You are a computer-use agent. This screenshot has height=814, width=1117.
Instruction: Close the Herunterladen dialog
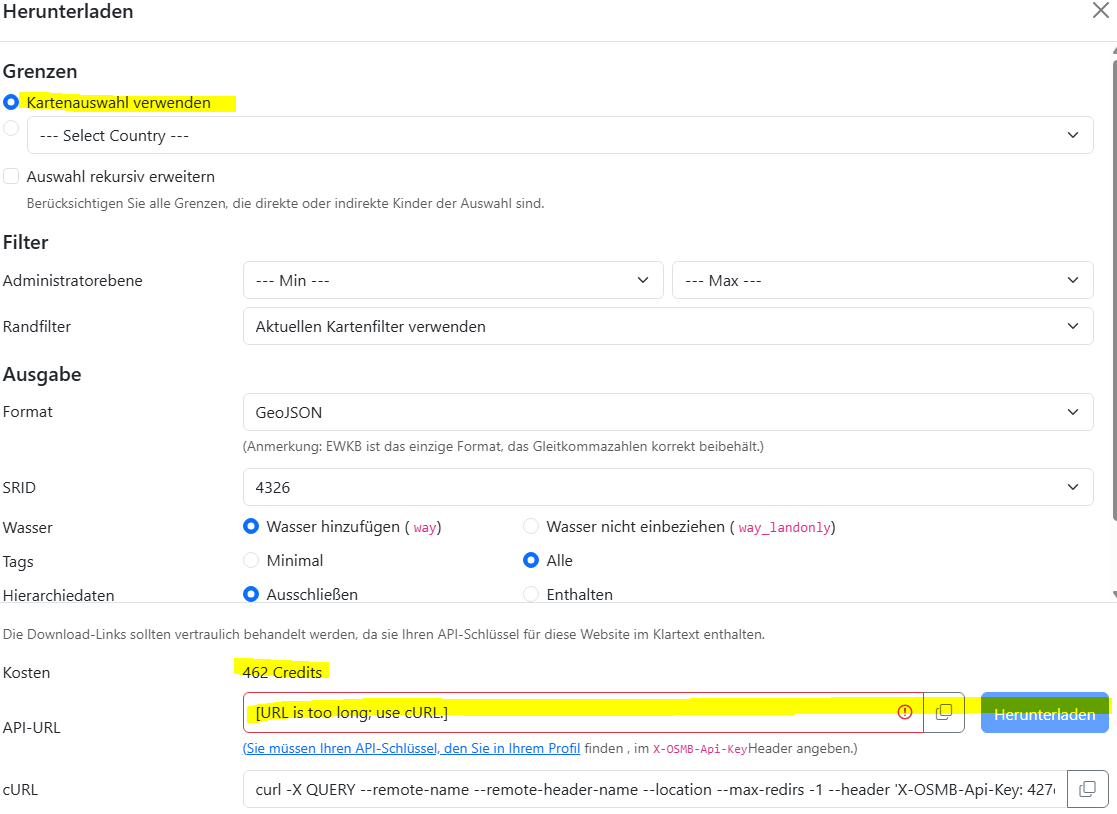click(x=1101, y=10)
